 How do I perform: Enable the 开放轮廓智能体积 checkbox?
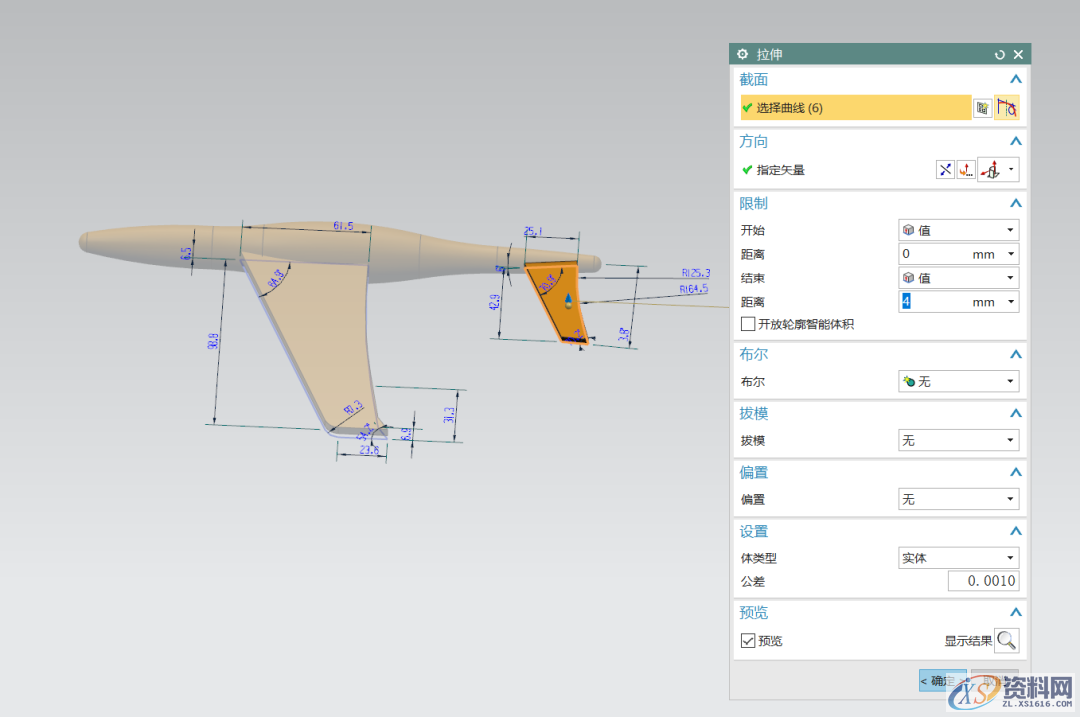(748, 324)
